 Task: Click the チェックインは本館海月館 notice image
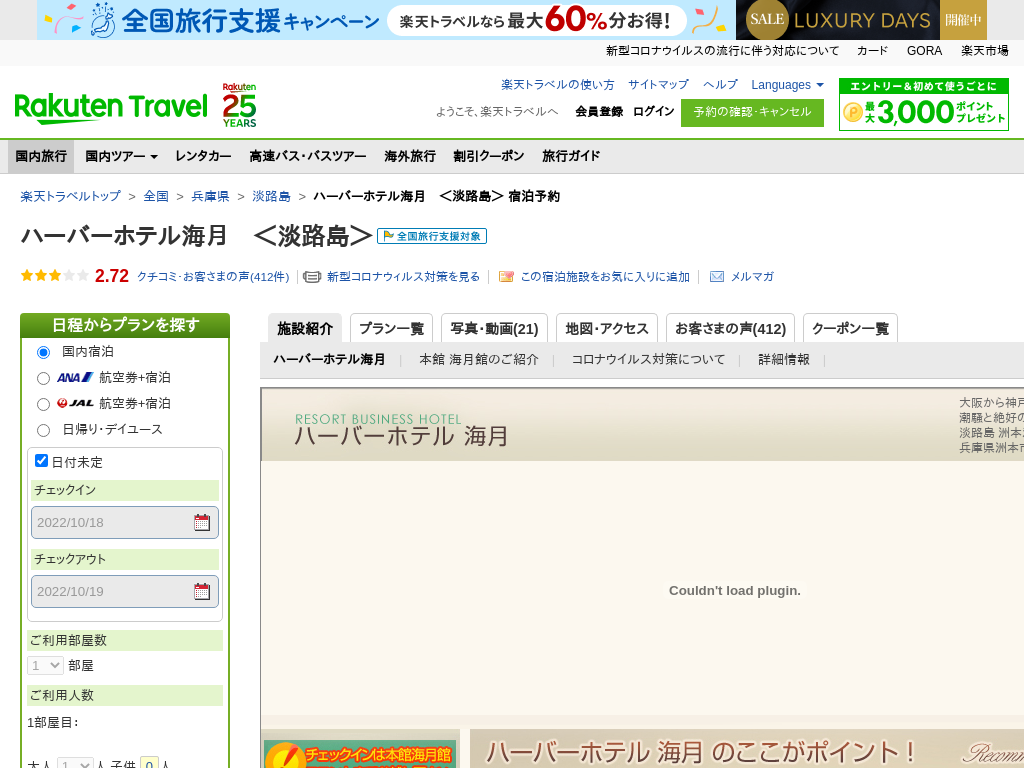360,754
